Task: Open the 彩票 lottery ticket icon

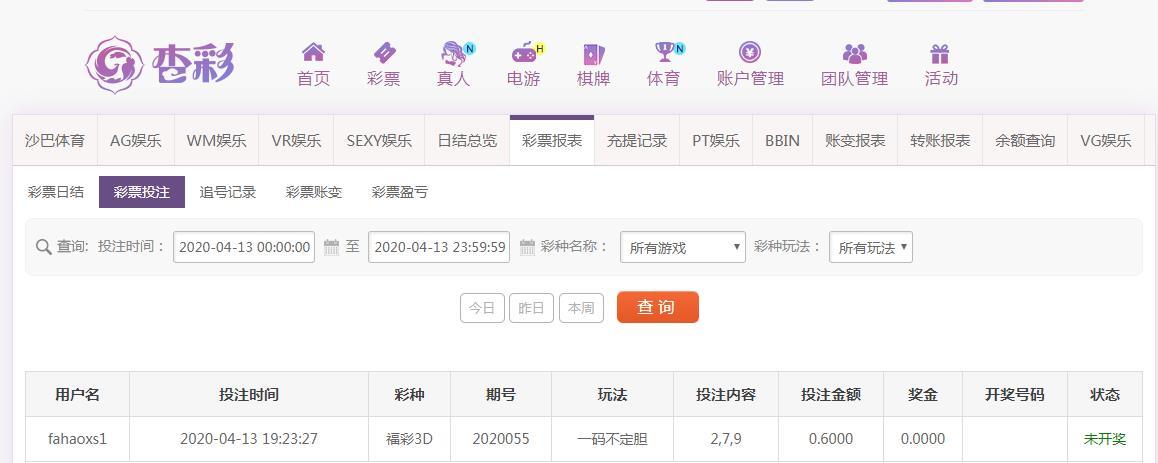Action: click(x=384, y=52)
